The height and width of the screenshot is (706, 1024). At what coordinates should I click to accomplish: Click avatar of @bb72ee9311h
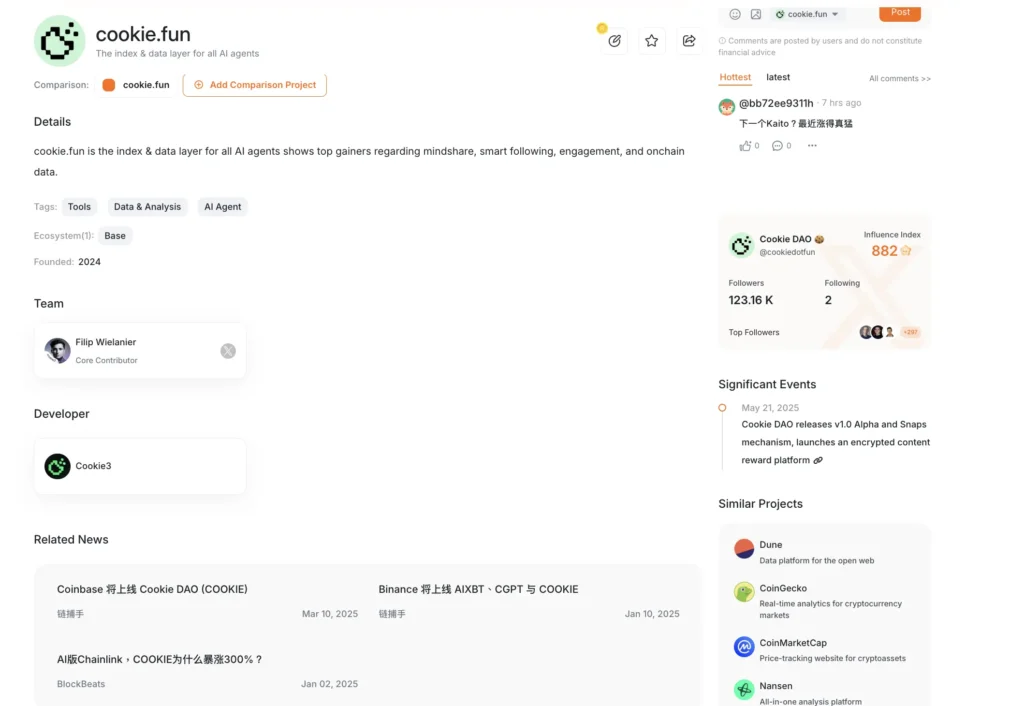727,106
